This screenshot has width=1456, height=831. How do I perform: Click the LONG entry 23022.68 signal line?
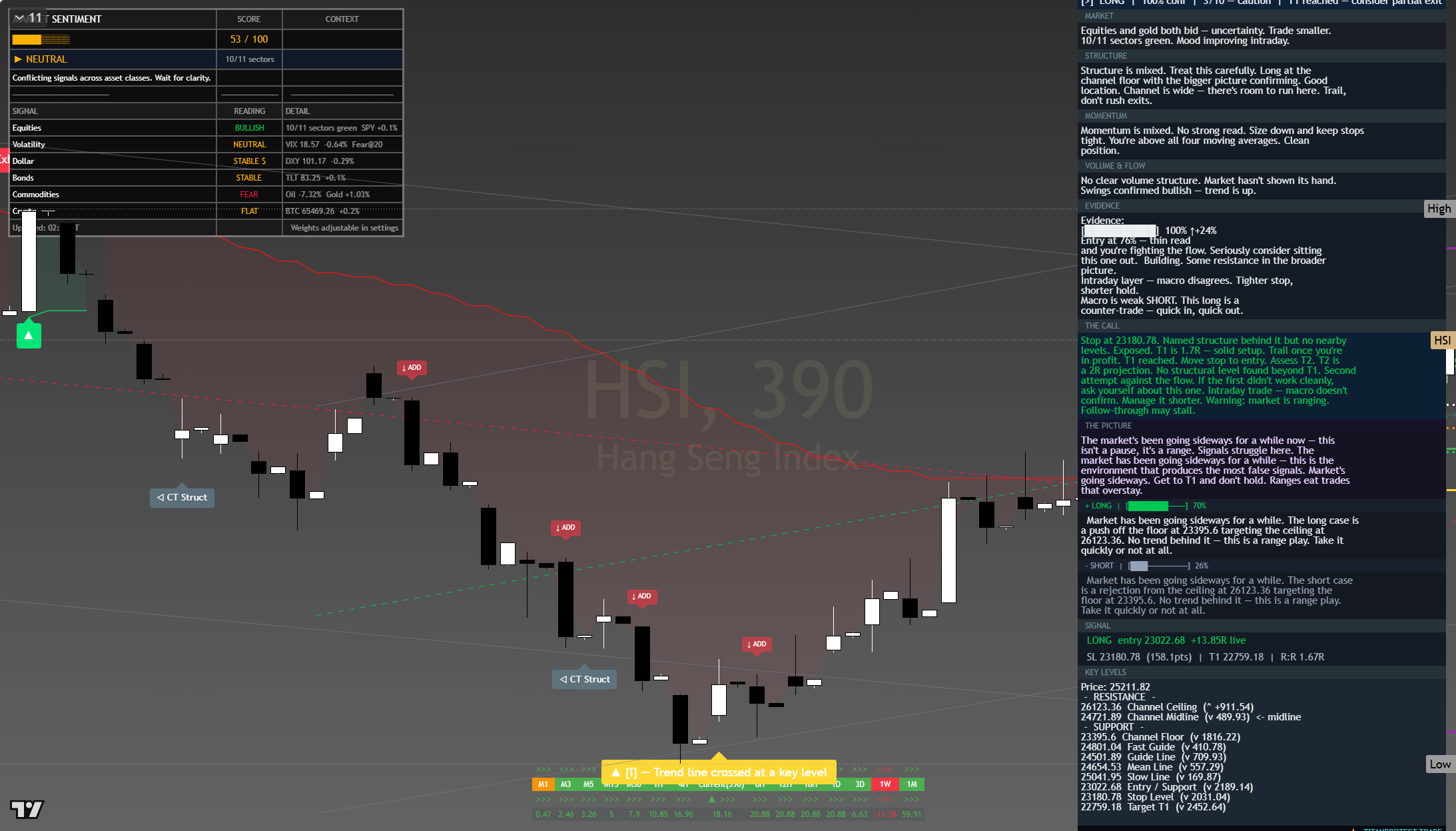1166,640
